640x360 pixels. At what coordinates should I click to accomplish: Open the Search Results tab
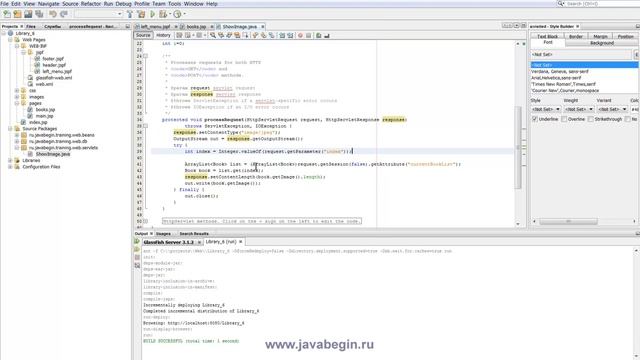[194, 234]
